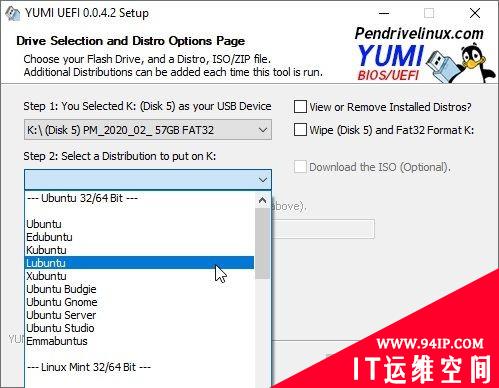The width and height of the screenshot is (499, 388).
Task: Check Wipe Disk 5 and Fat32 Format
Action: 300,130
